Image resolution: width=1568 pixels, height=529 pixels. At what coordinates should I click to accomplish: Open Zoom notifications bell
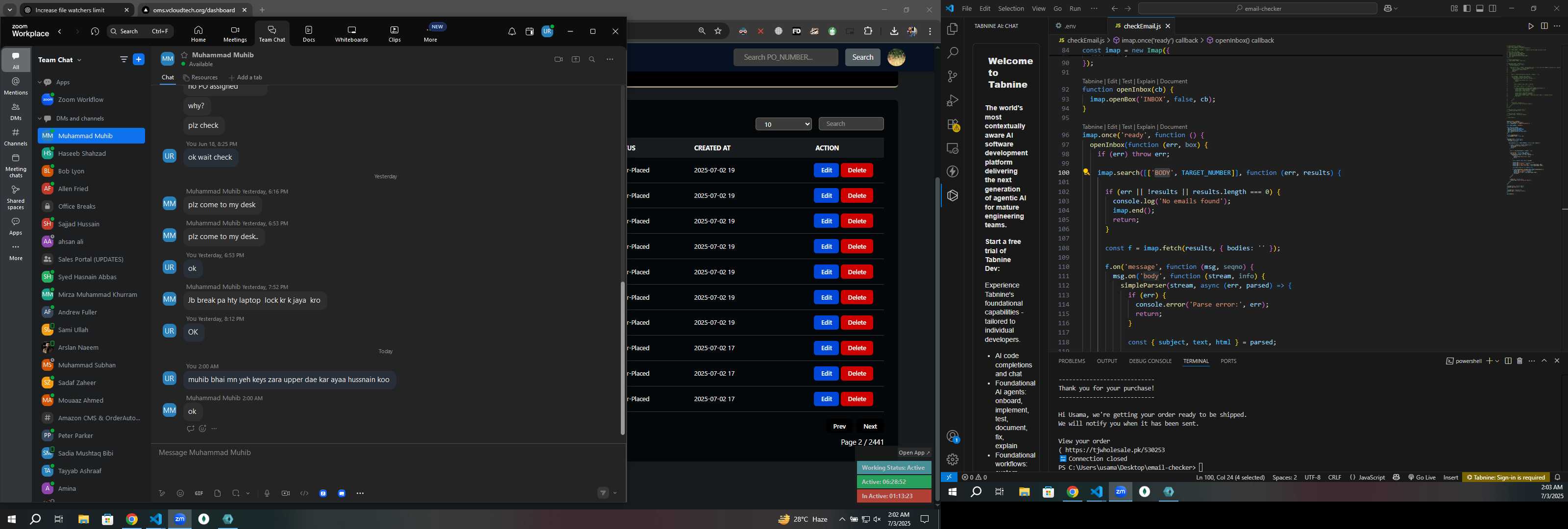512,32
